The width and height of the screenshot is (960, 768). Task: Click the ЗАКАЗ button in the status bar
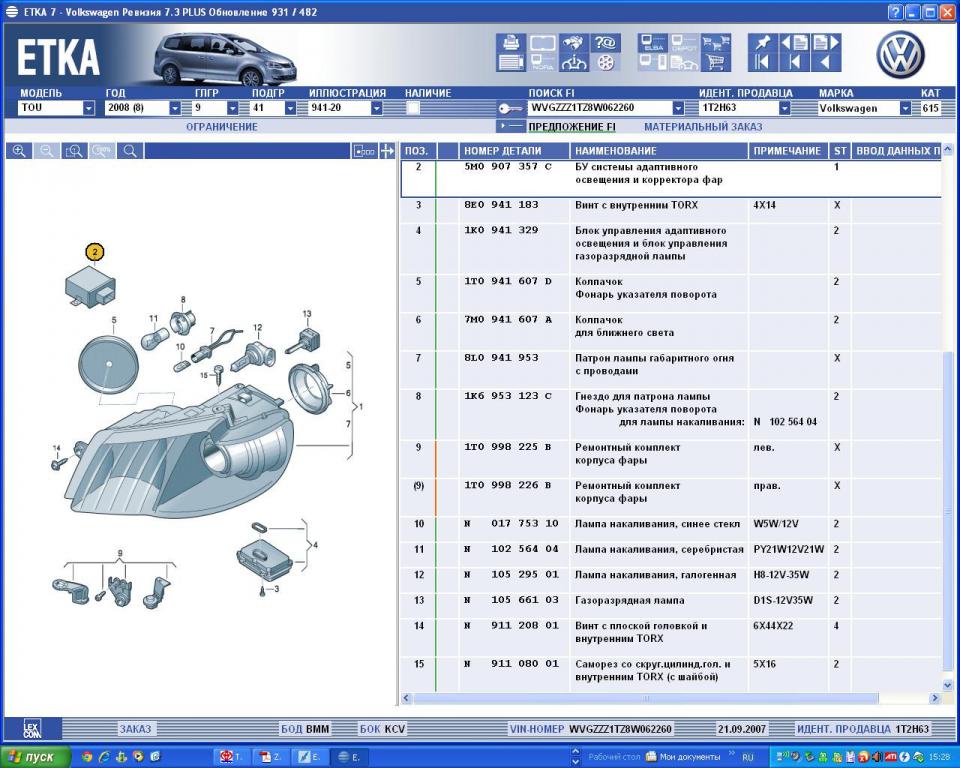click(x=135, y=729)
